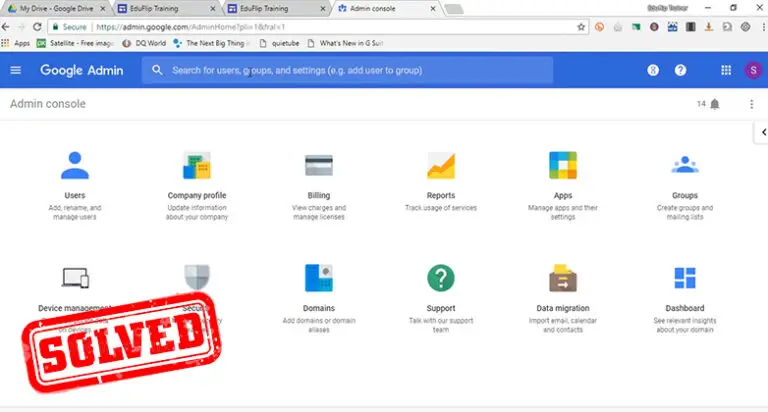Open The Next Big Thing bookmark
Screen dimensions: 768x412
point(211,43)
